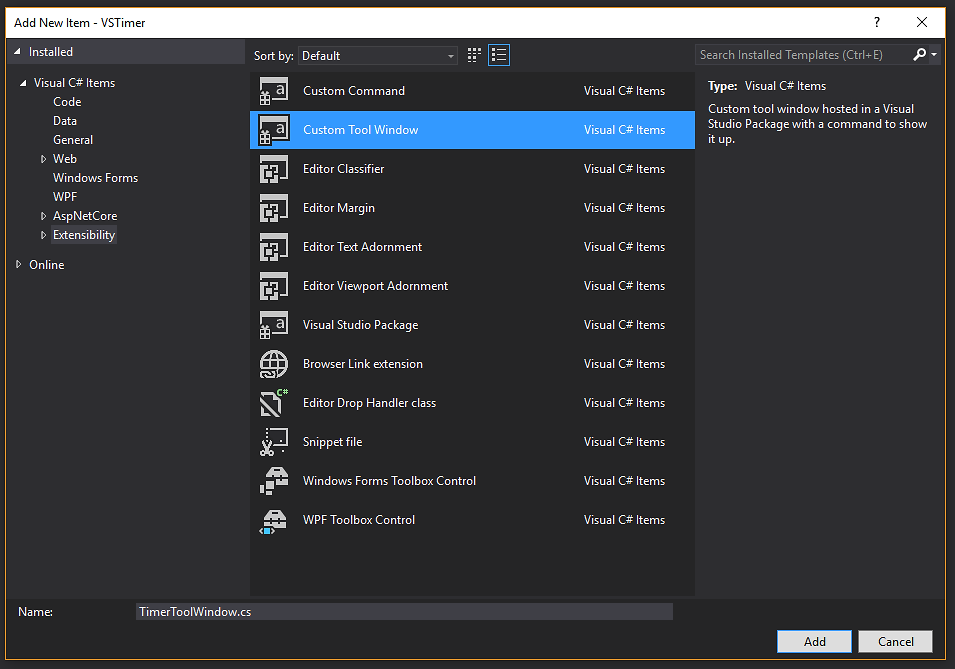
Task: Expand the Web tree node arrow
Action: click(43, 159)
